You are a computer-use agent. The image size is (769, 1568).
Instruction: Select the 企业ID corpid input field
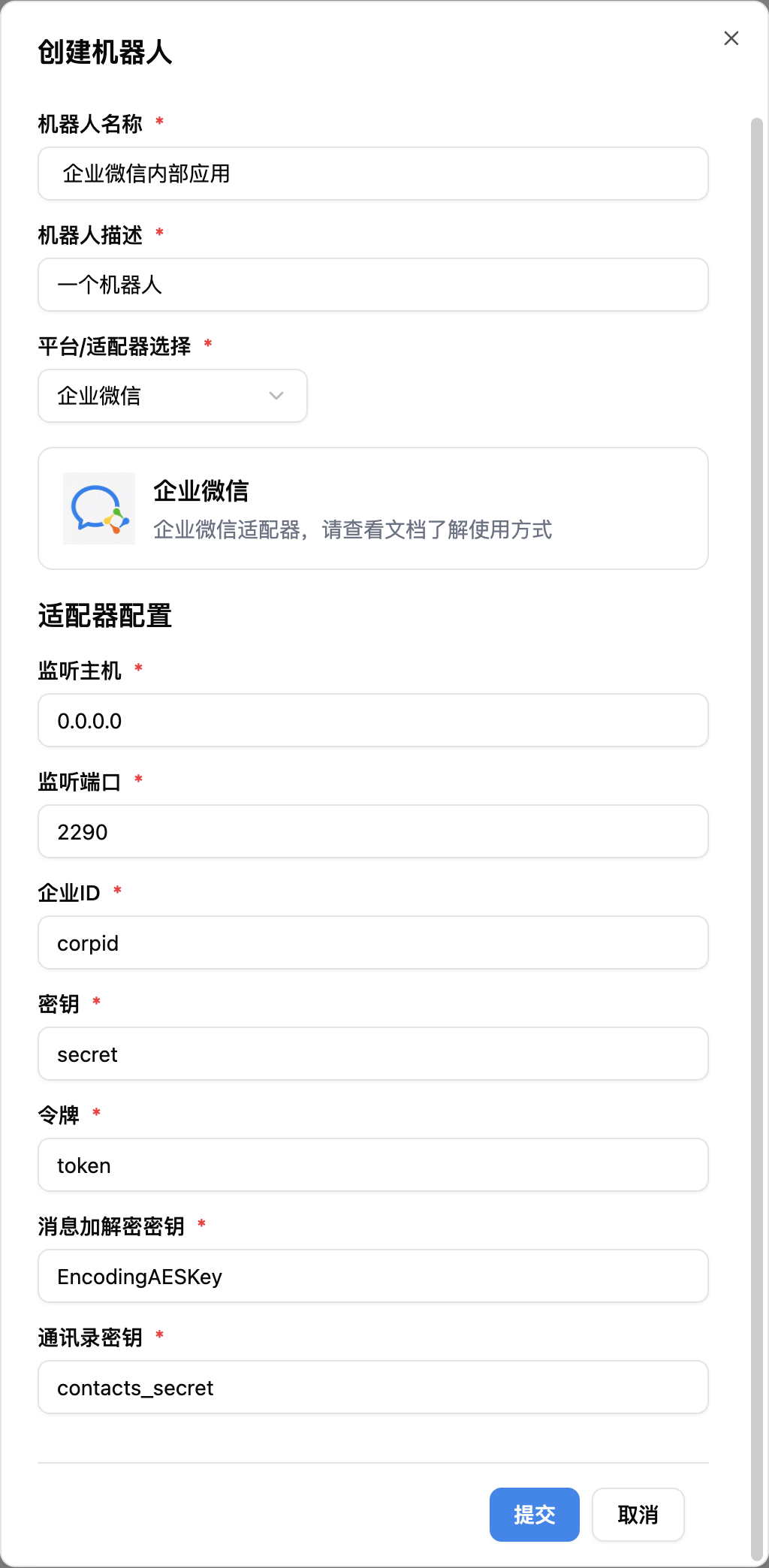[x=373, y=942]
